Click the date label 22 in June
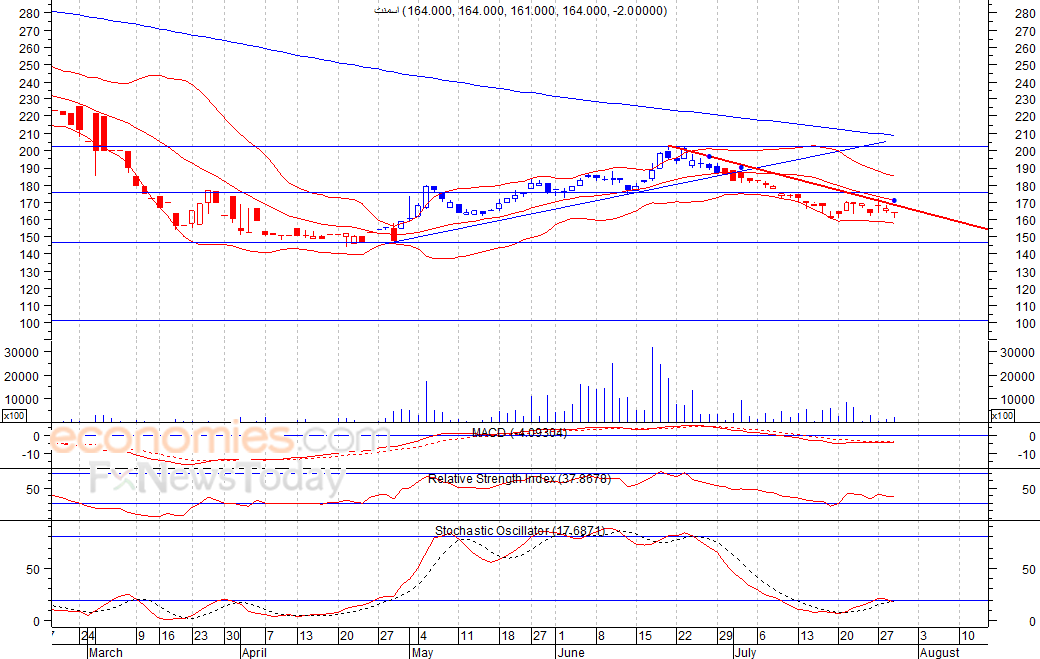1040x659 pixels. pyautogui.click(x=684, y=636)
